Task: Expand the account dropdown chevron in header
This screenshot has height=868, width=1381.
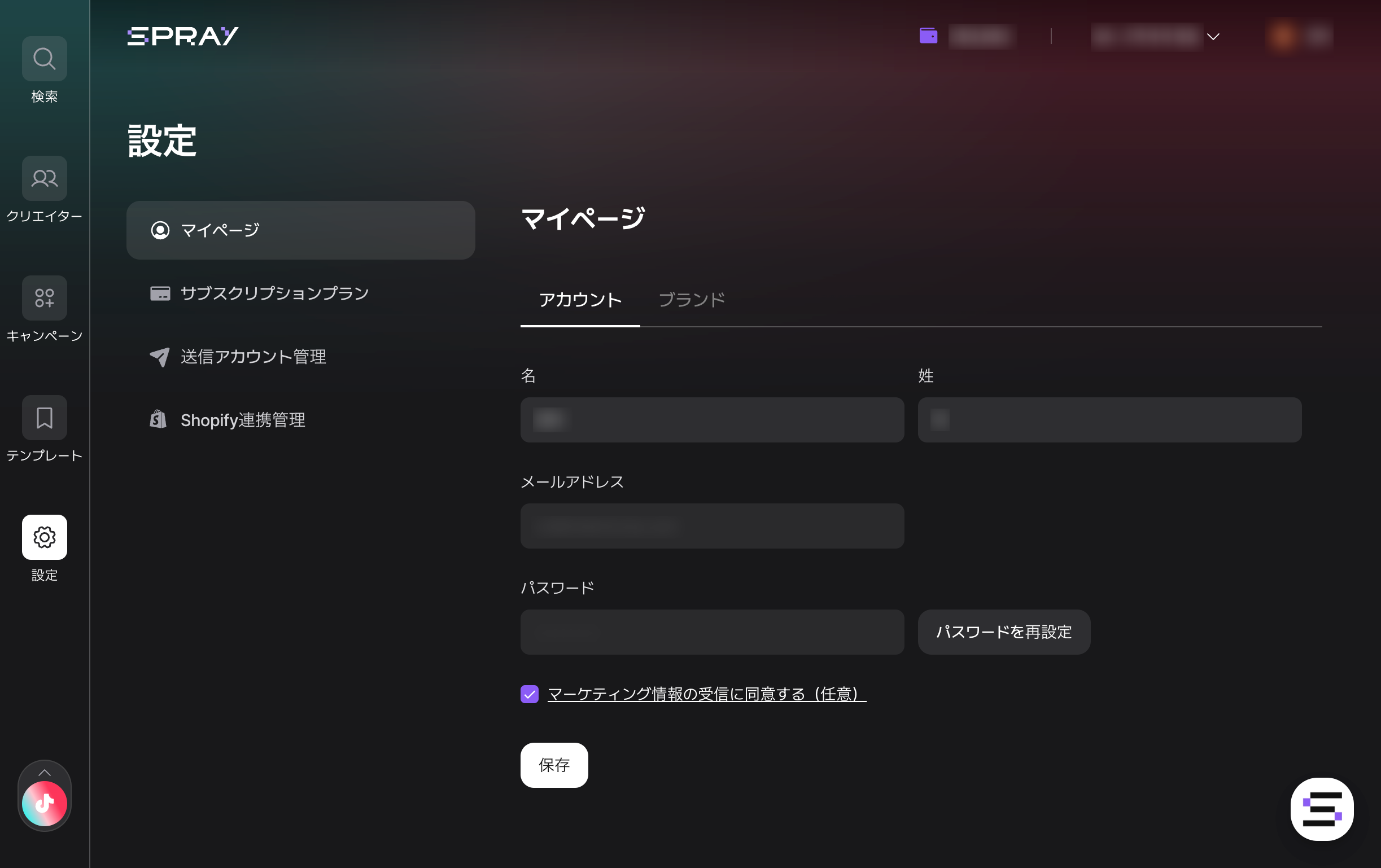Action: [x=1213, y=37]
